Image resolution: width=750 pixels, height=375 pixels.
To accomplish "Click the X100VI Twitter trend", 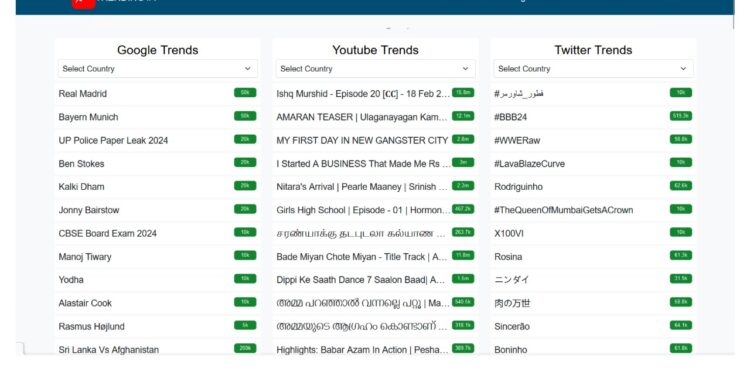I will coord(508,233).
